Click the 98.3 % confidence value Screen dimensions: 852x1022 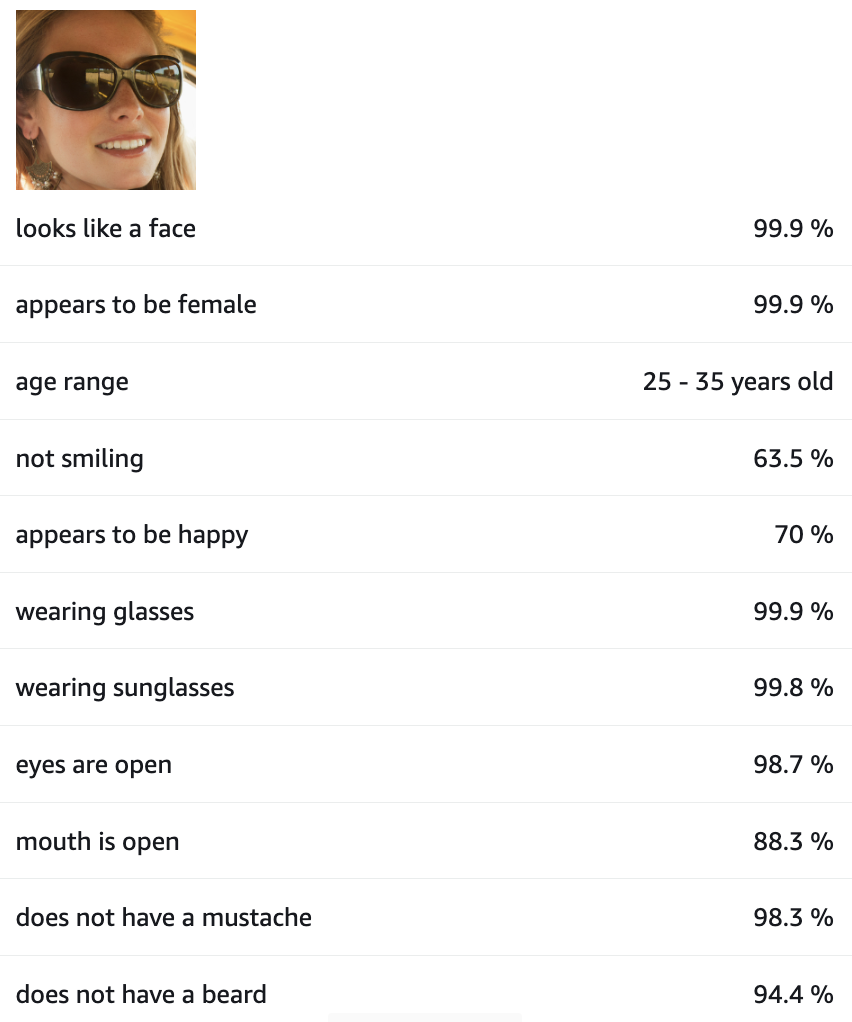[793, 918]
